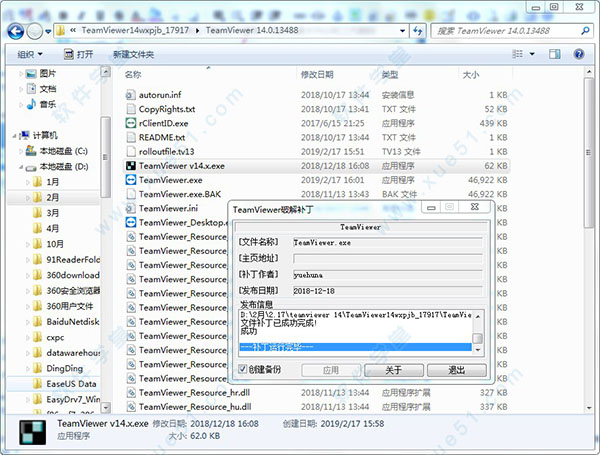600x455 pixels.
Task: Click 文件名称 field in patch dialog
Action: click(387, 243)
